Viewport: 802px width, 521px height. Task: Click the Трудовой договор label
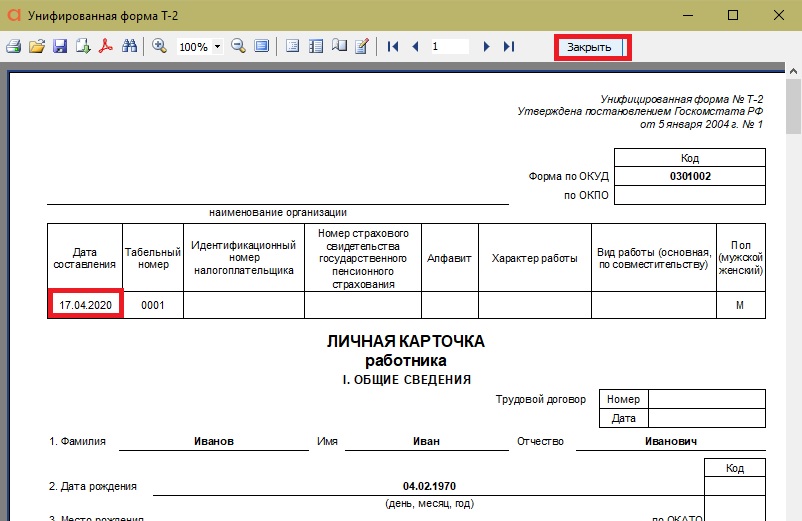[541, 399]
